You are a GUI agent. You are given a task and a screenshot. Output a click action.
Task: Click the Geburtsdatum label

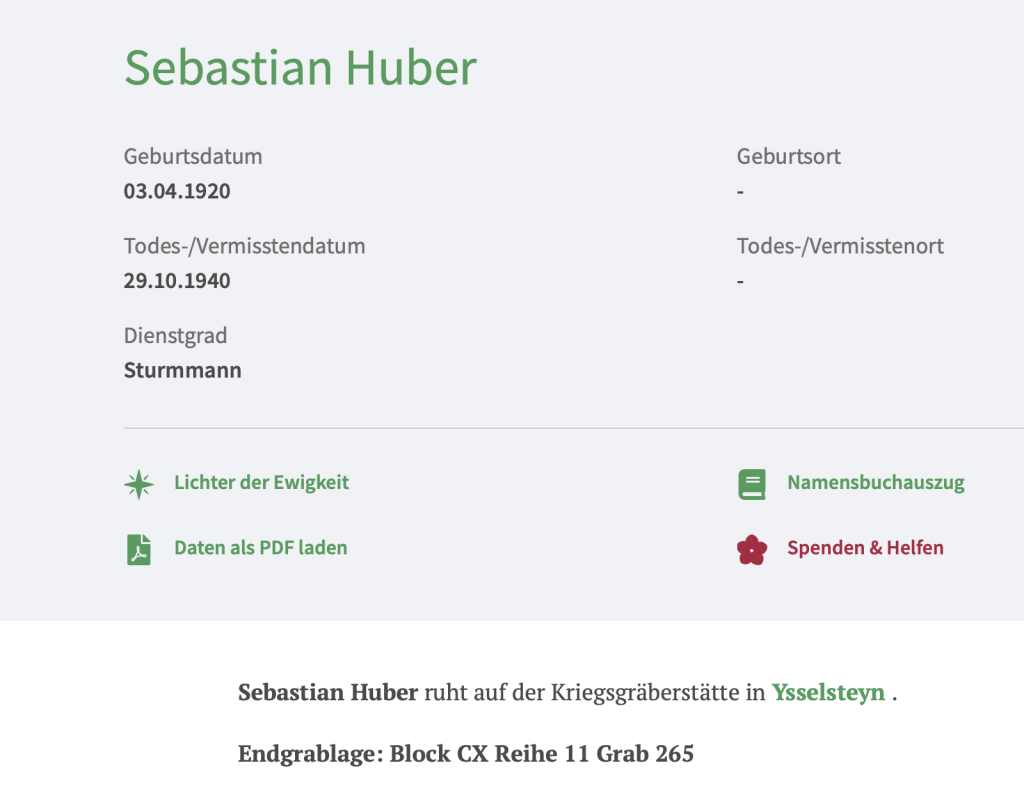click(193, 157)
